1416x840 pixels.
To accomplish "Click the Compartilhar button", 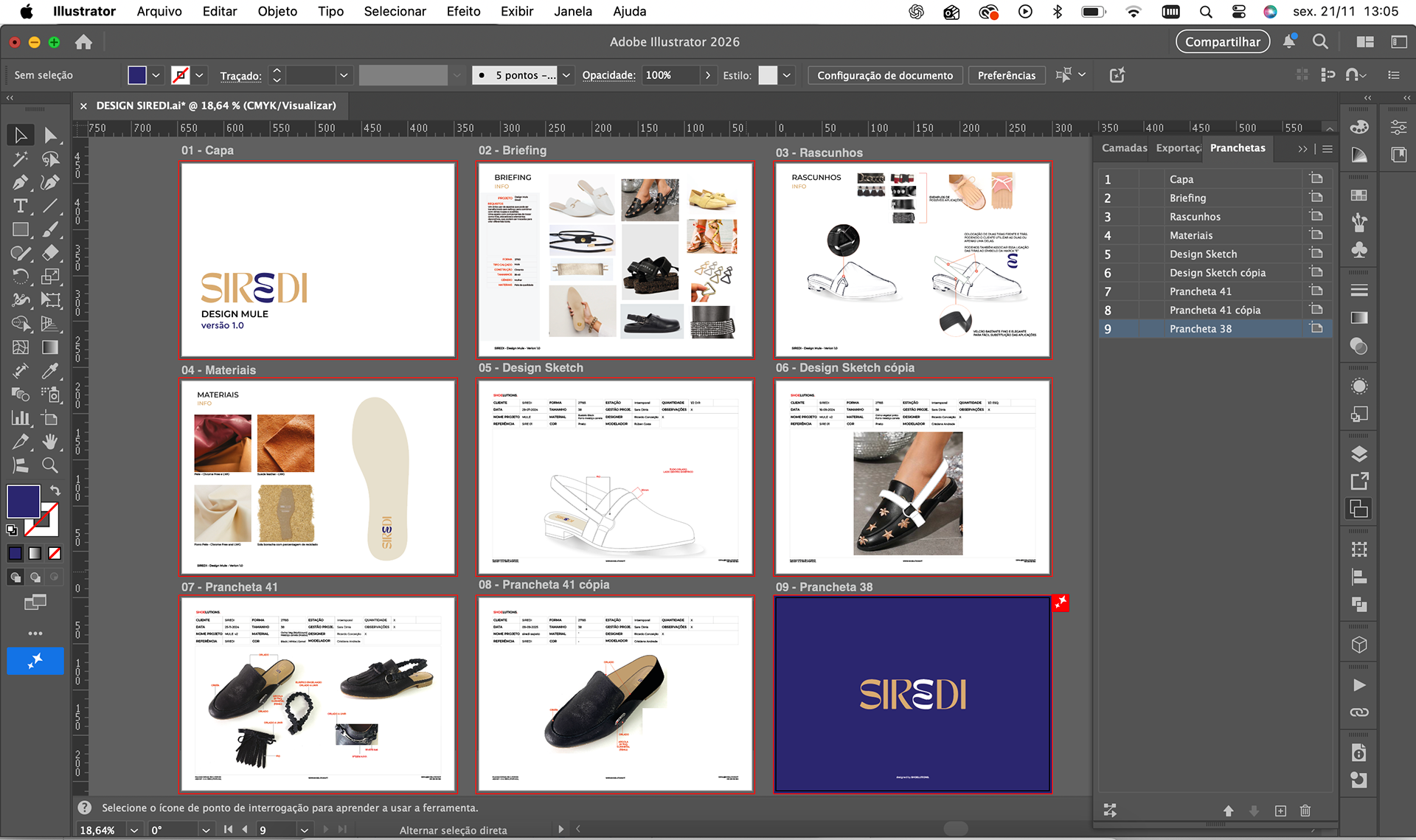I will 1222,42.
